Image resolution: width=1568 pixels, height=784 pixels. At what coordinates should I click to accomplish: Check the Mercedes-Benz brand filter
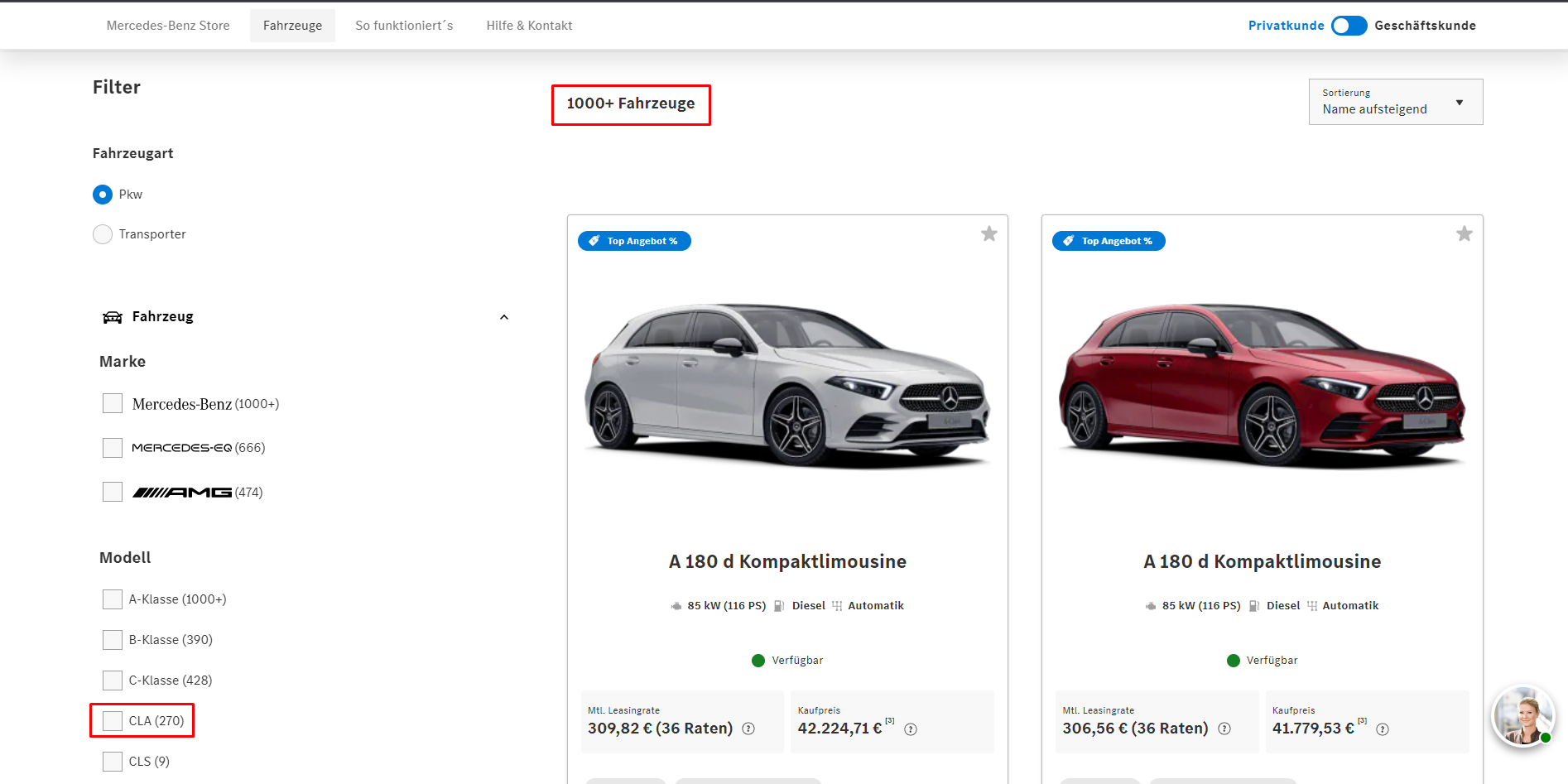(x=113, y=403)
